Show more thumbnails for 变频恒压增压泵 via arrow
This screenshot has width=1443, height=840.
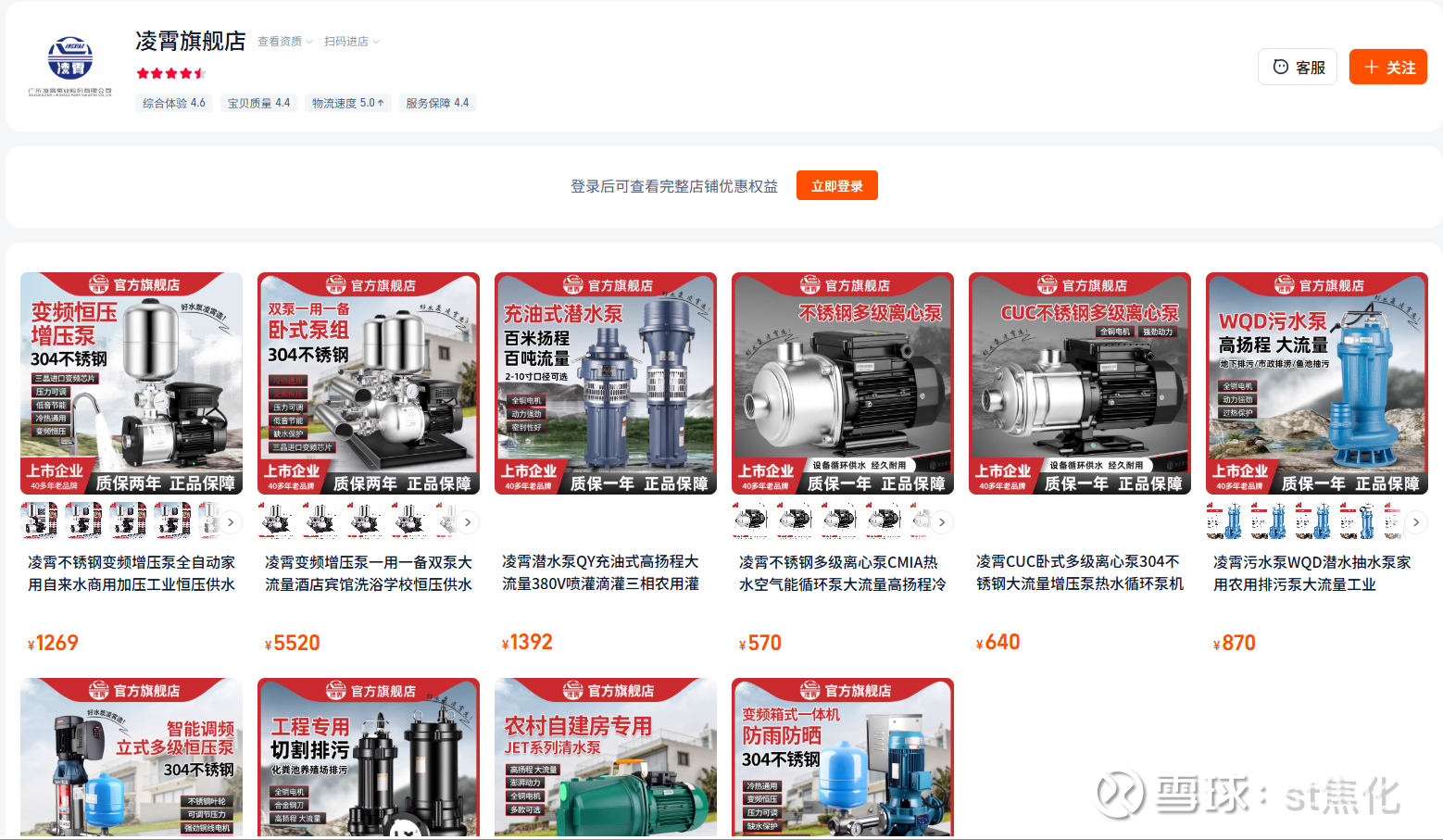[231, 522]
